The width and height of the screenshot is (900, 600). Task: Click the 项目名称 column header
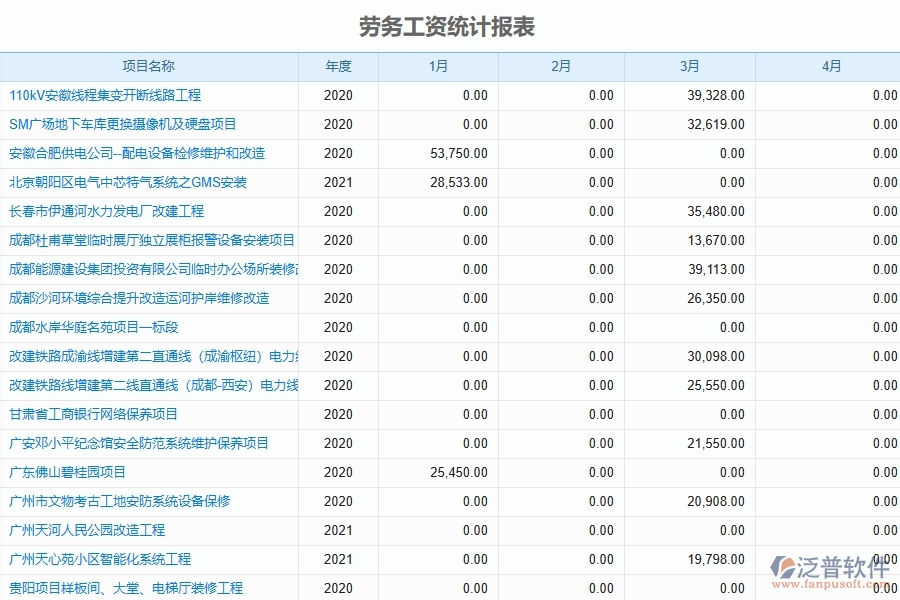[x=148, y=67]
